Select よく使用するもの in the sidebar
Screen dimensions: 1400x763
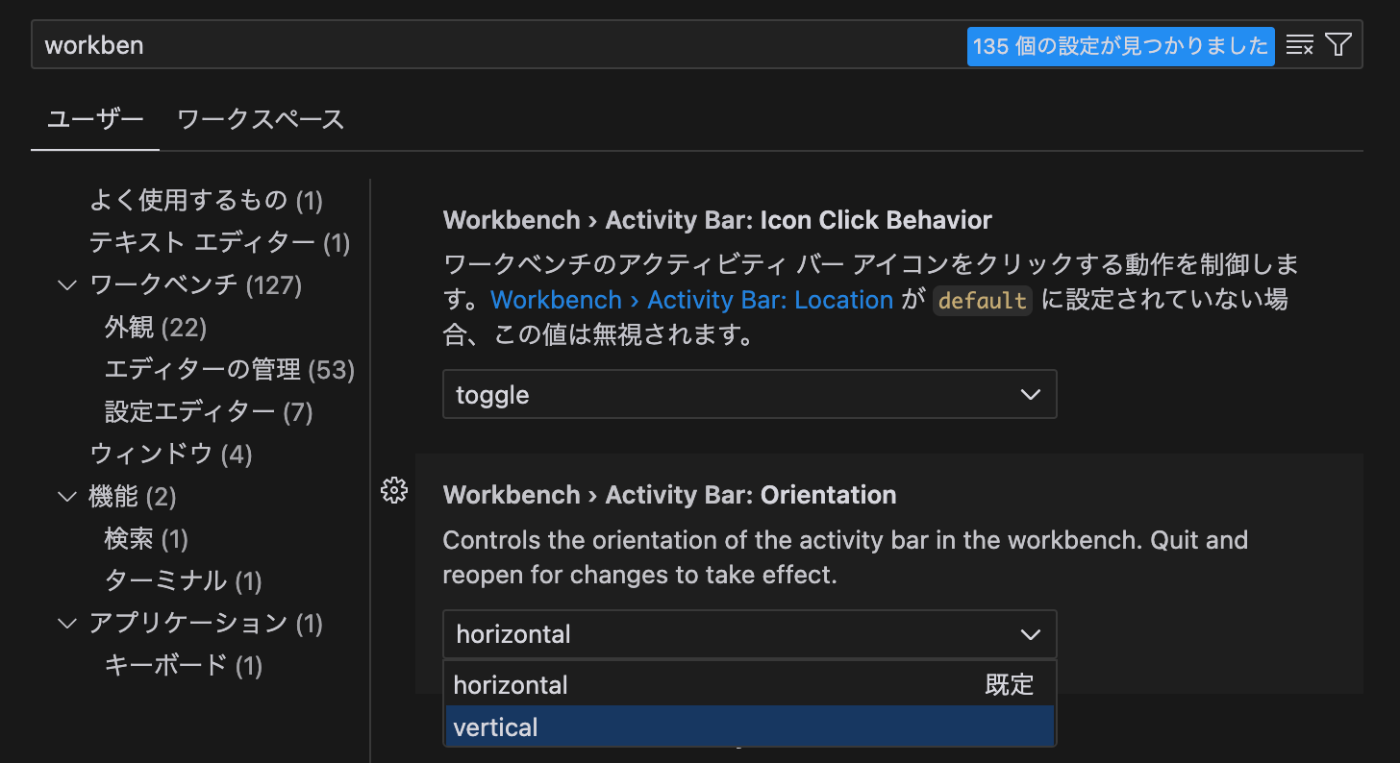[205, 200]
